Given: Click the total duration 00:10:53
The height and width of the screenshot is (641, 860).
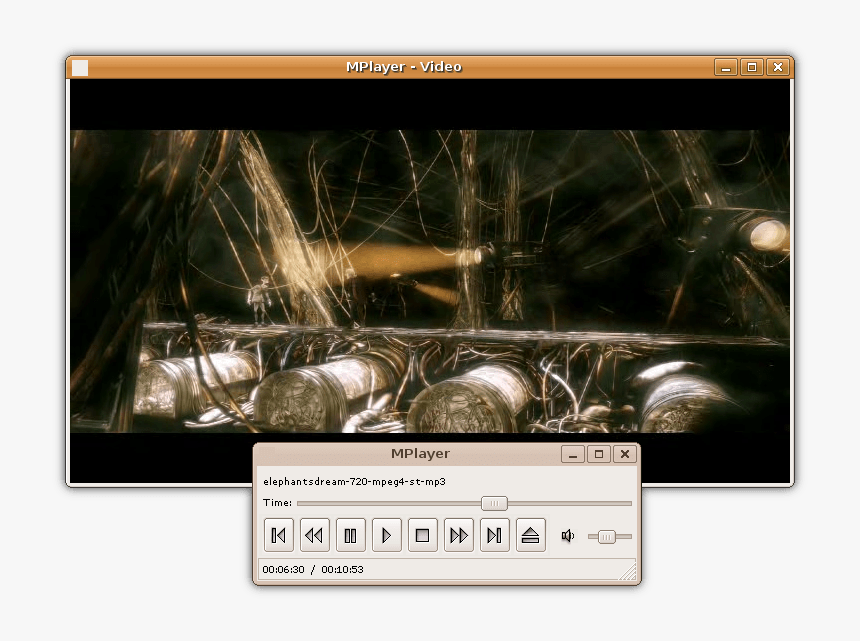Looking at the screenshot, I should [342, 570].
